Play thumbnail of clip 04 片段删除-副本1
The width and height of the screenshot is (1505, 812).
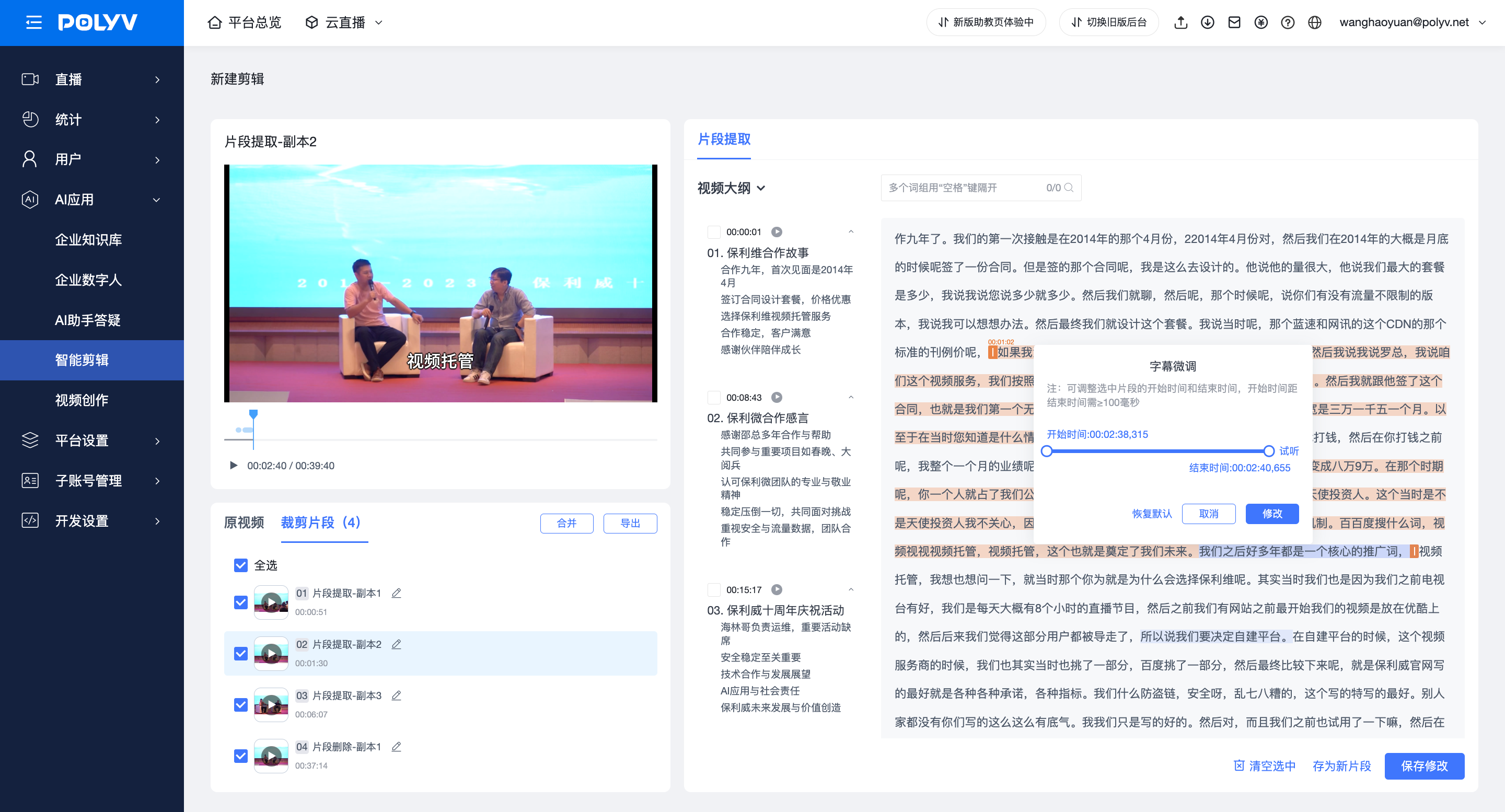click(x=271, y=756)
